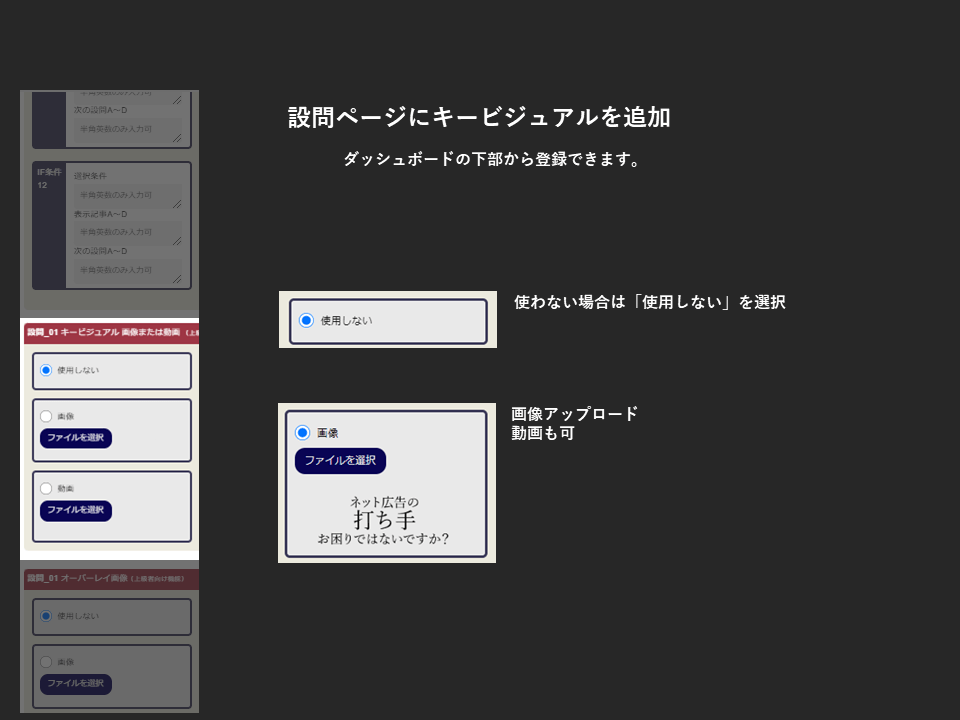Viewport: 960px width, 720px height.
Task: Select 画像 radio in left キービジュアル section
Action: (46, 416)
